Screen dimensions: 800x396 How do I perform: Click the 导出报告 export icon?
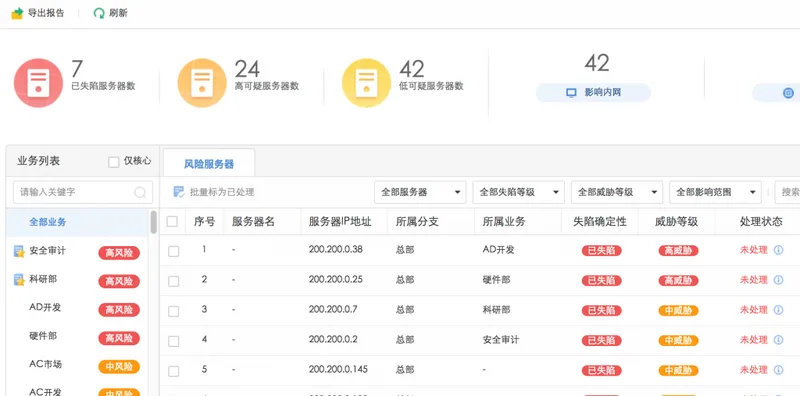(x=17, y=13)
